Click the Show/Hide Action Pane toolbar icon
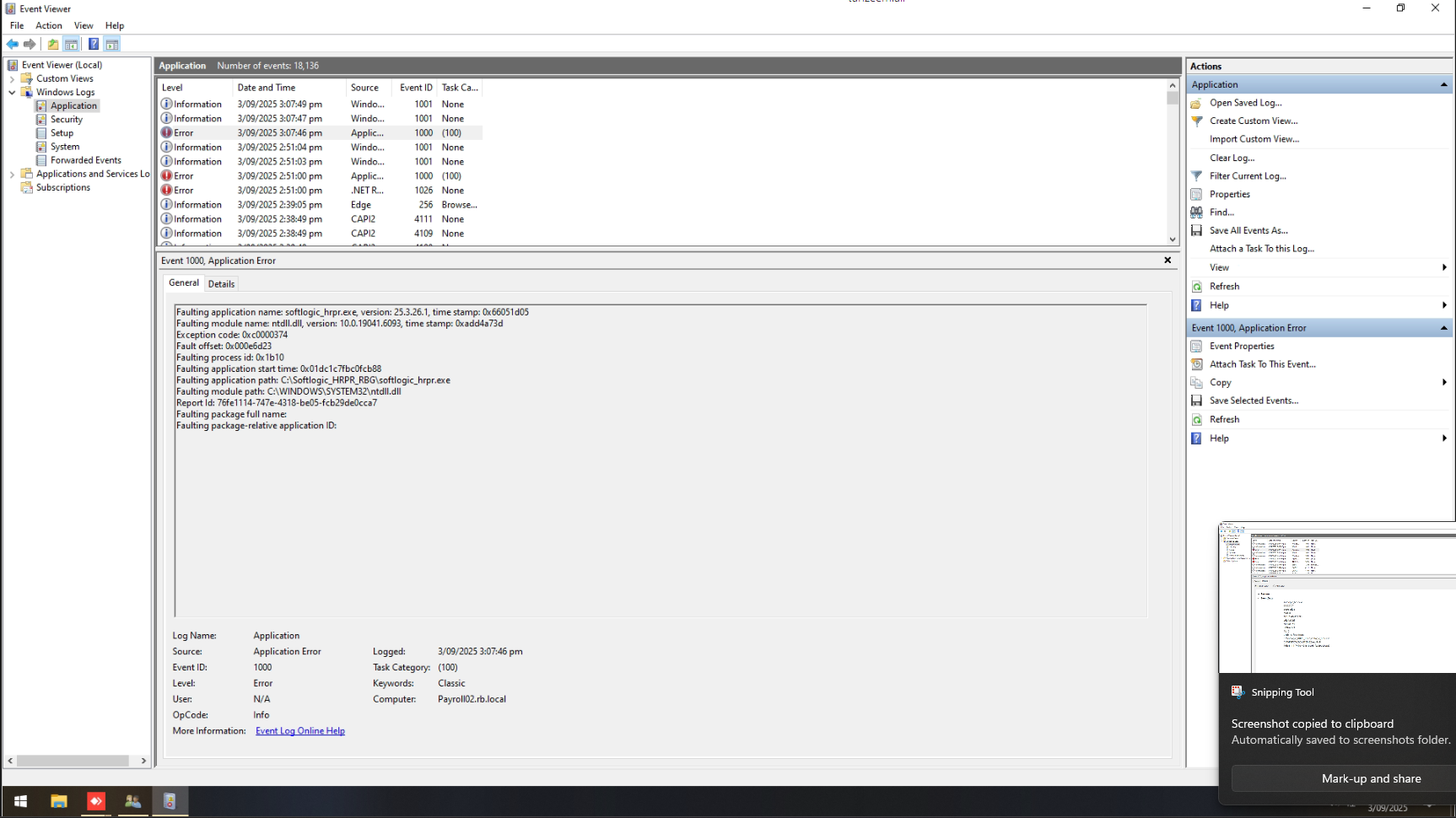1456x818 pixels. [x=112, y=44]
